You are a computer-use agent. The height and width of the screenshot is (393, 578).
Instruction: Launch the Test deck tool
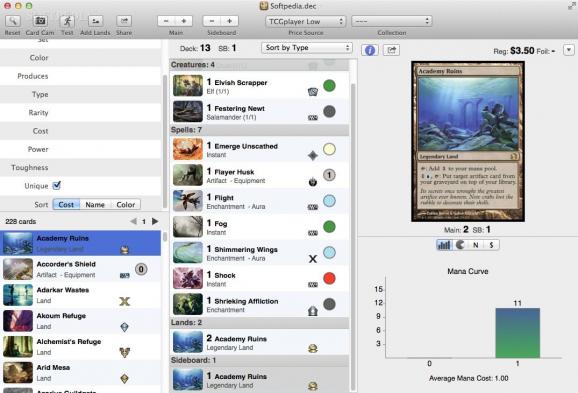coord(67,21)
